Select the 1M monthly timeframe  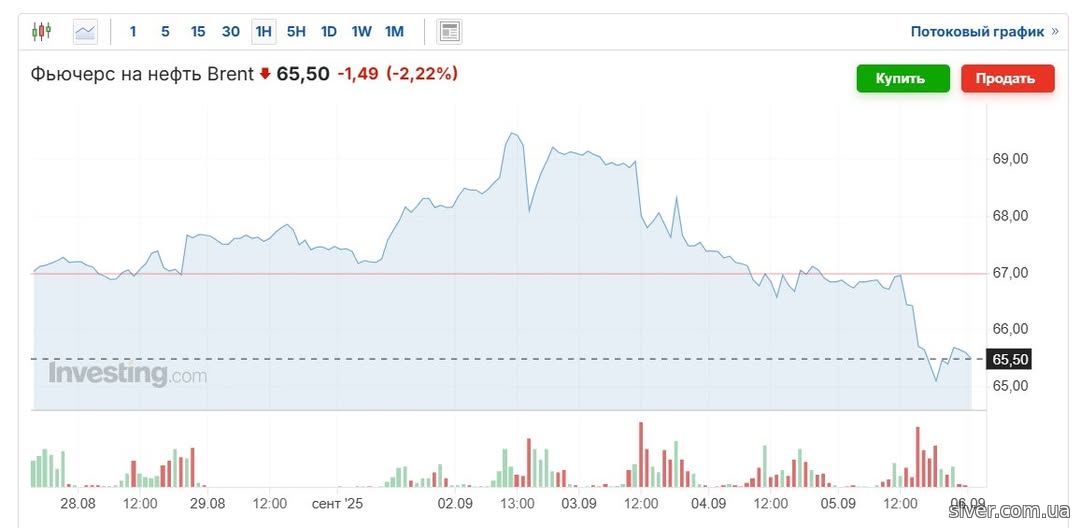click(394, 32)
